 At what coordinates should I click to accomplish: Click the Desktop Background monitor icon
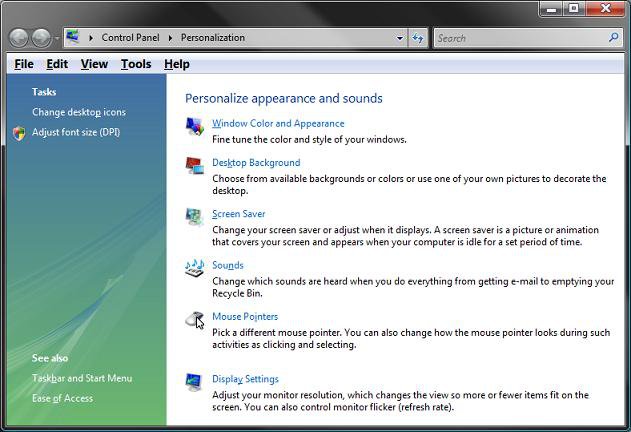(195, 165)
